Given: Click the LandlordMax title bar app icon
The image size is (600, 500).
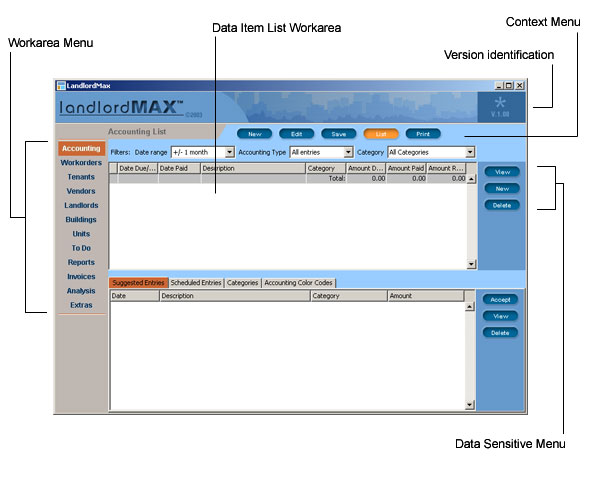Looking at the screenshot, I should [x=61, y=86].
